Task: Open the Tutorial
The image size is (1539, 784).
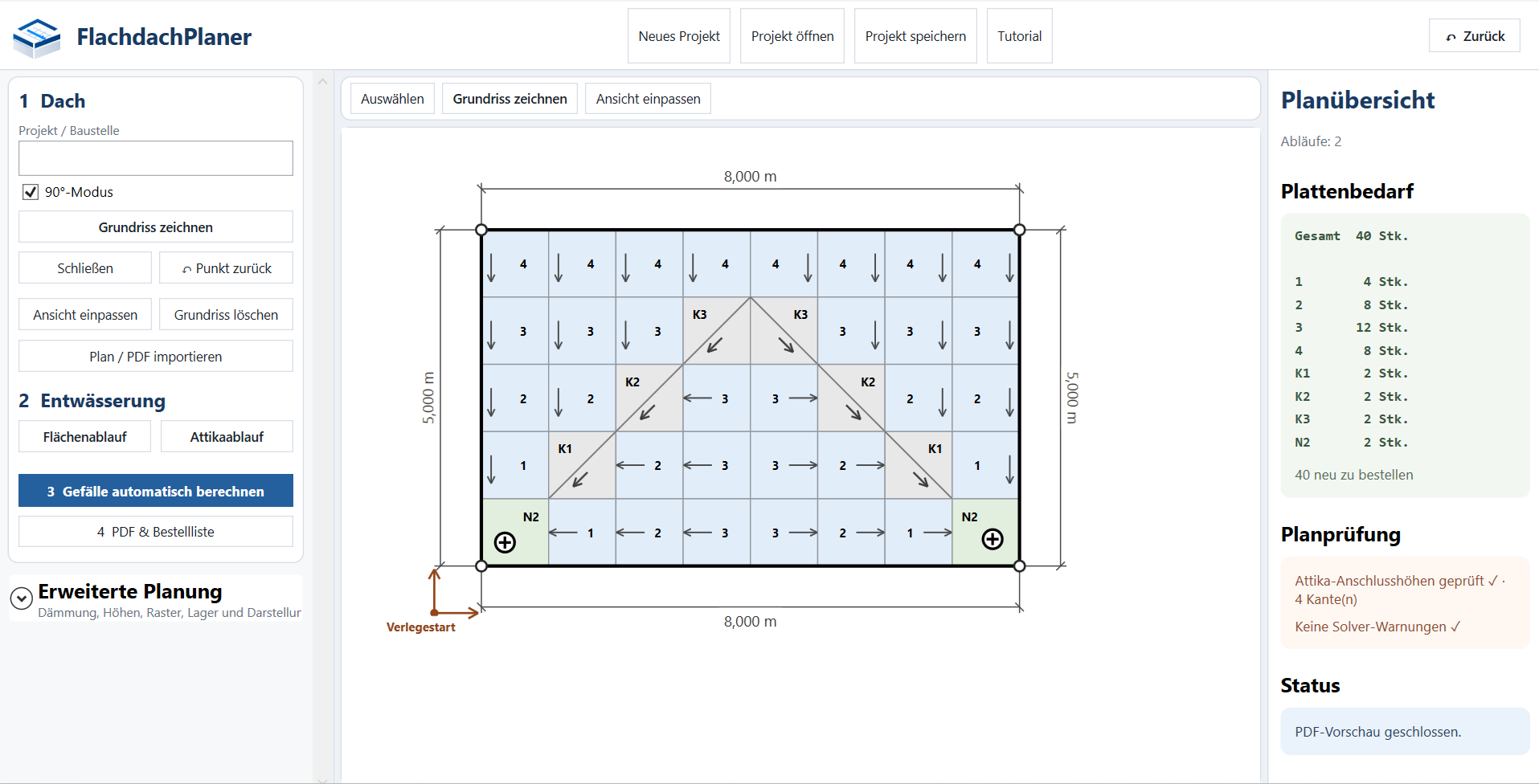Action: (1020, 36)
